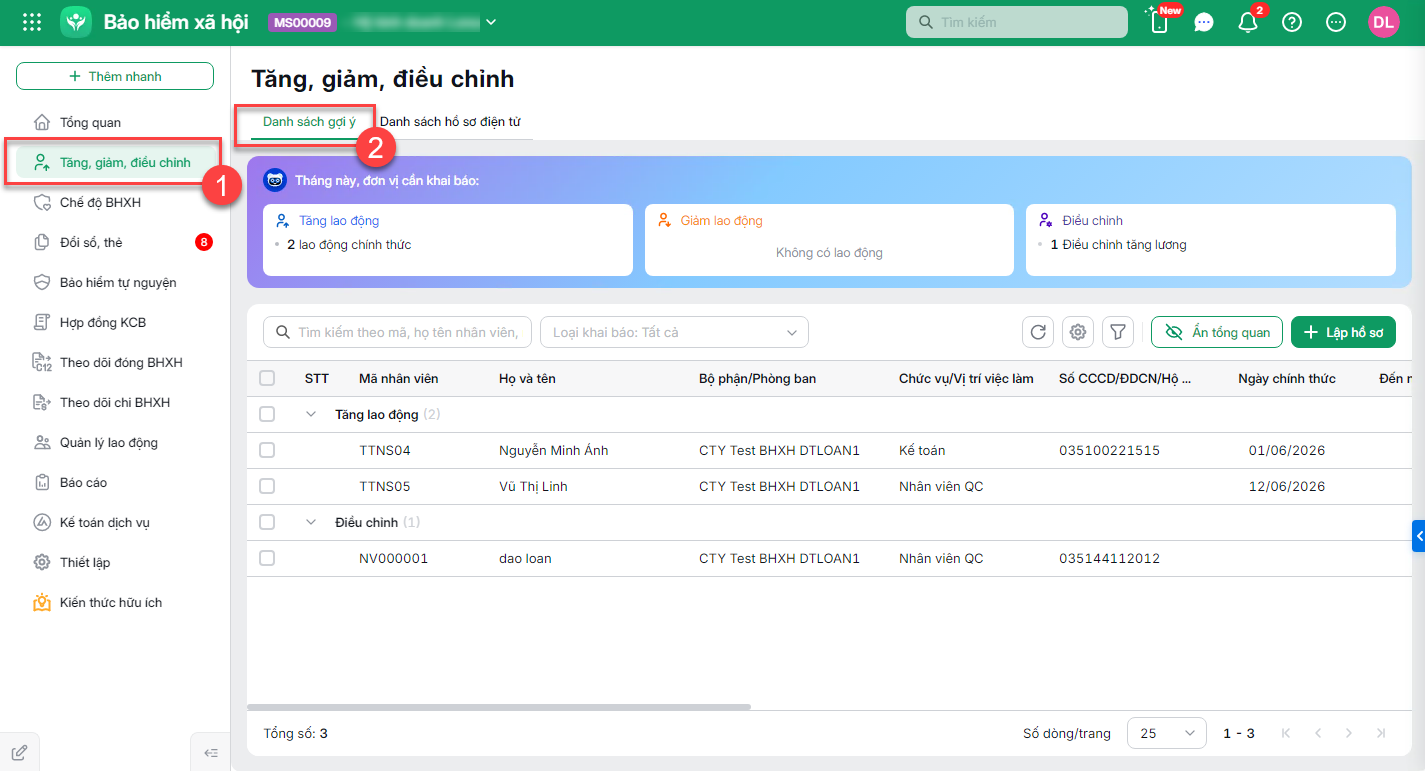Go to the next page

[x=1349, y=733]
